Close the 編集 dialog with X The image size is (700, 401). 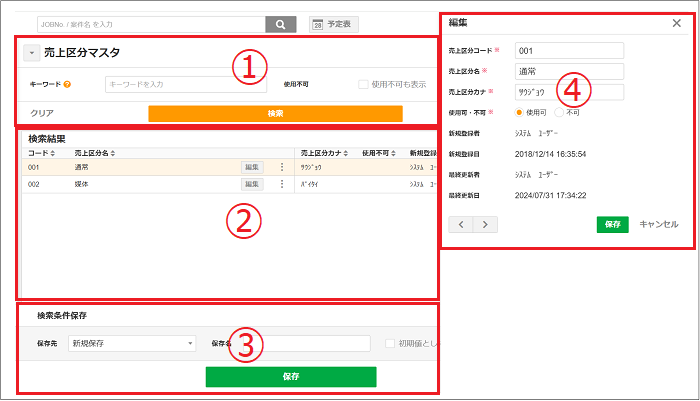[x=677, y=22]
